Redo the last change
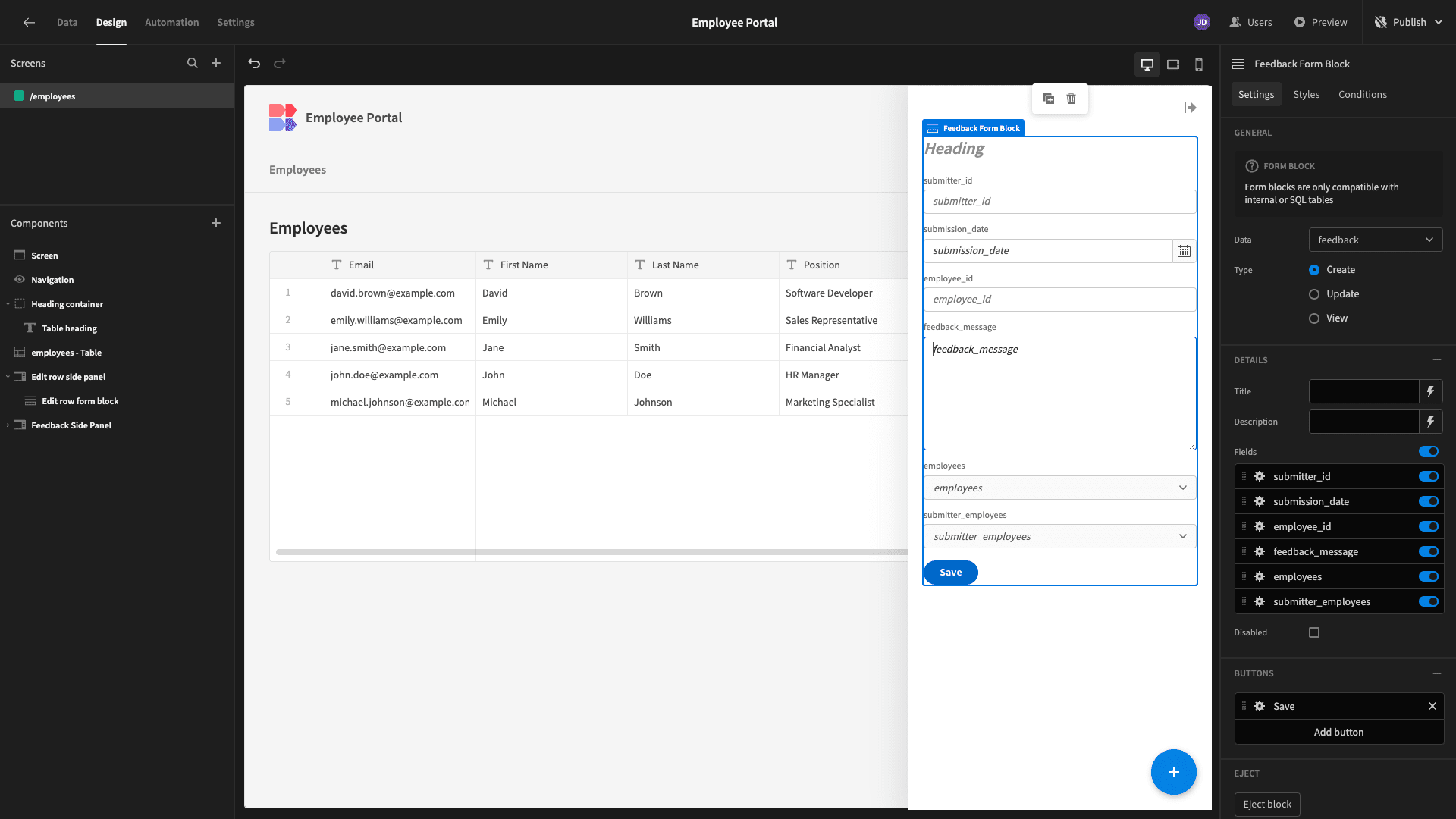 pyautogui.click(x=280, y=64)
